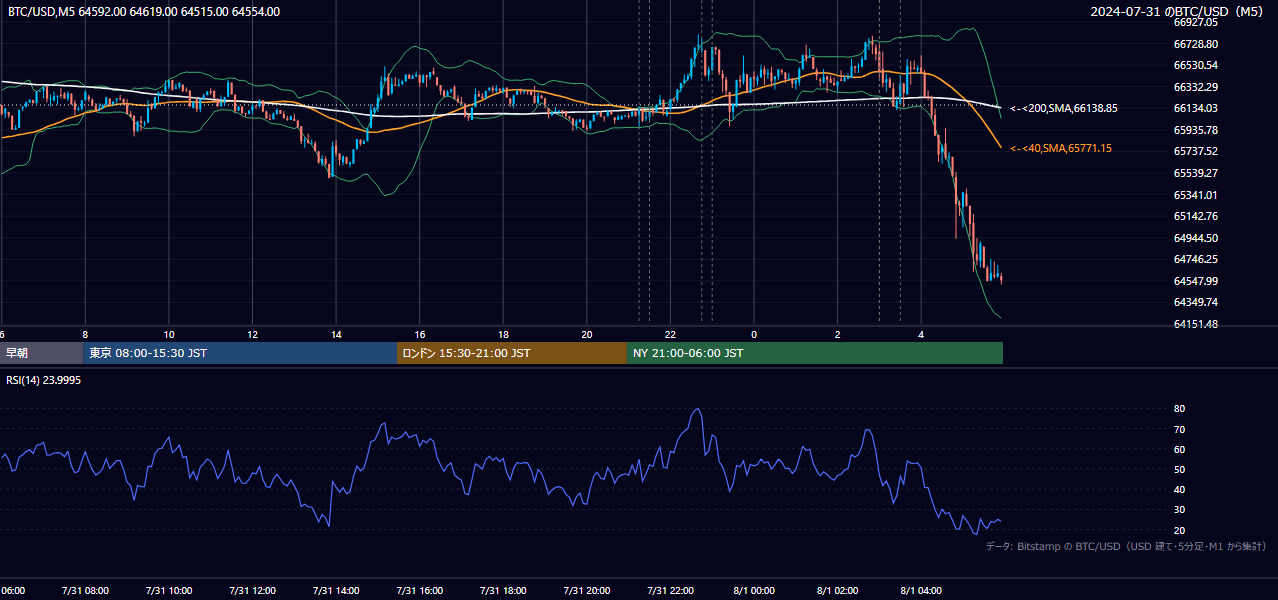Click RSI scale level 30
Image resolution: width=1278 pixels, height=600 pixels.
[x=1179, y=510]
